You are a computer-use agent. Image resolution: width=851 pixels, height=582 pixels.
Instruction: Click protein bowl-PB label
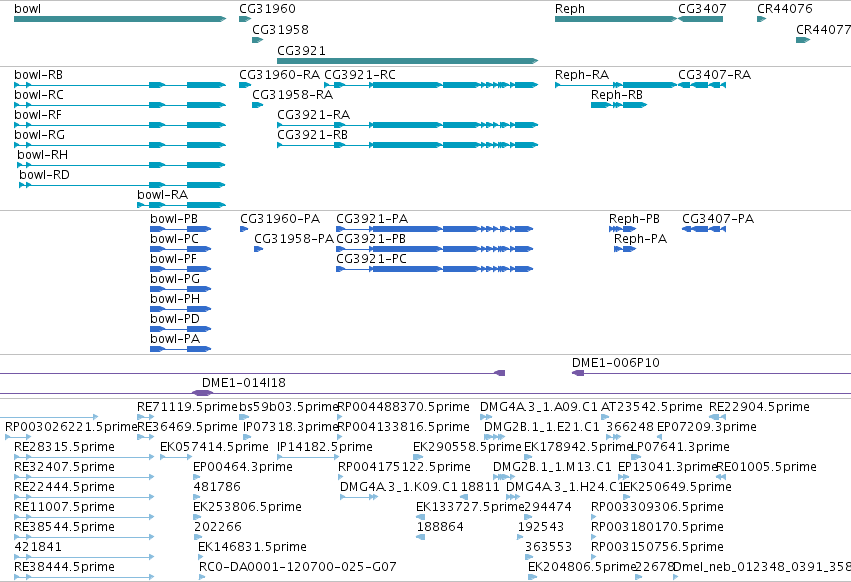(174, 219)
